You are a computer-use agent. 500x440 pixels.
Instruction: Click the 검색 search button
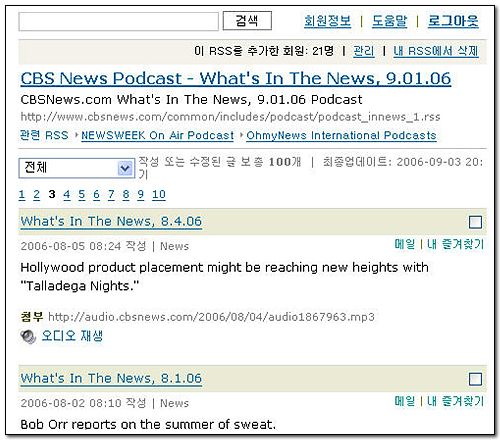(247, 21)
